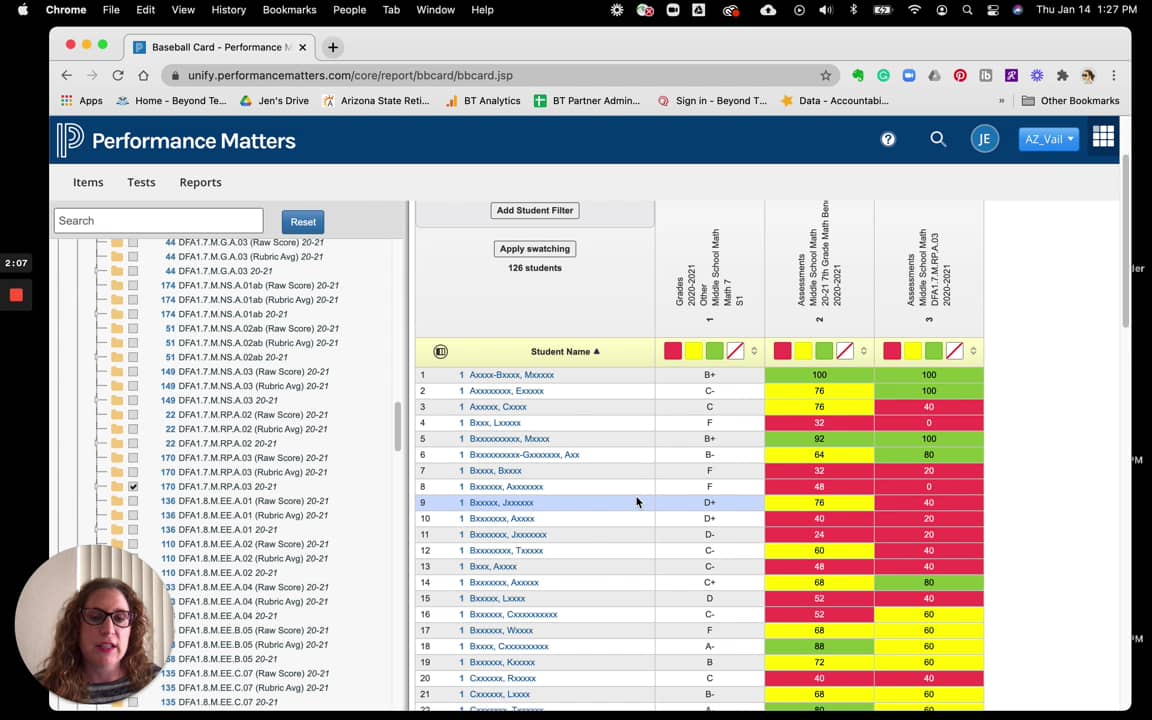Open the JE user profile avatar

(984, 139)
